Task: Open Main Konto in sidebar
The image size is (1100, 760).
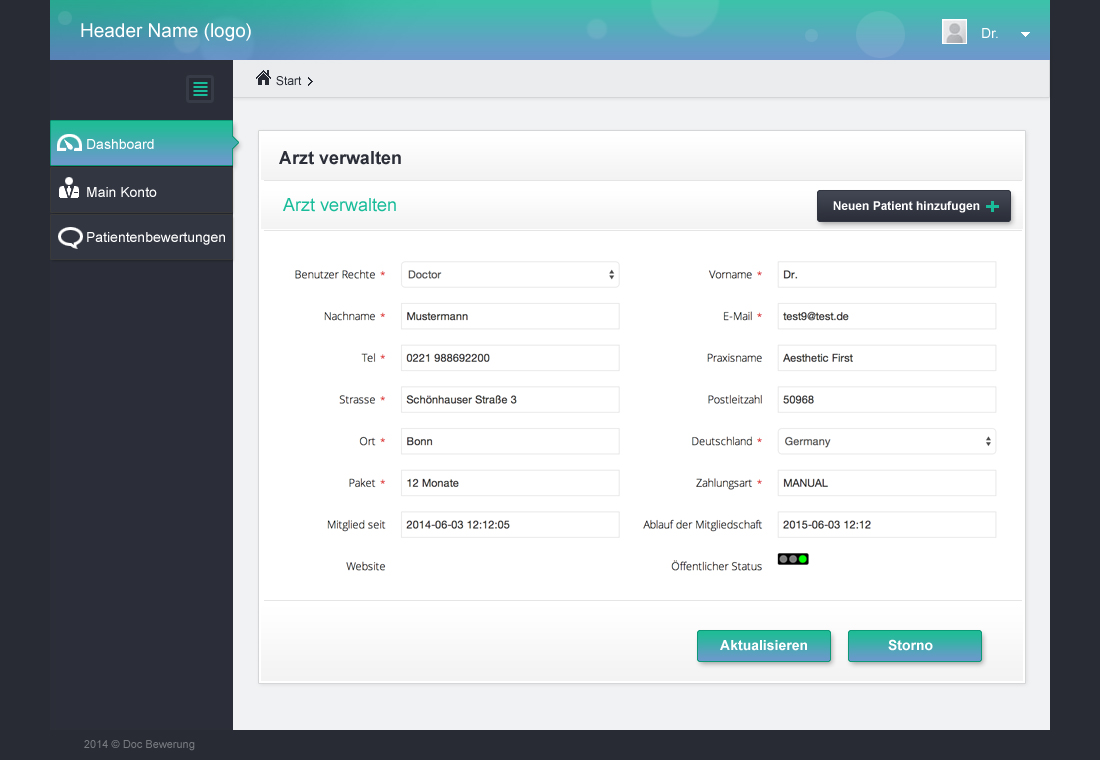Action: click(x=141, y=191)
